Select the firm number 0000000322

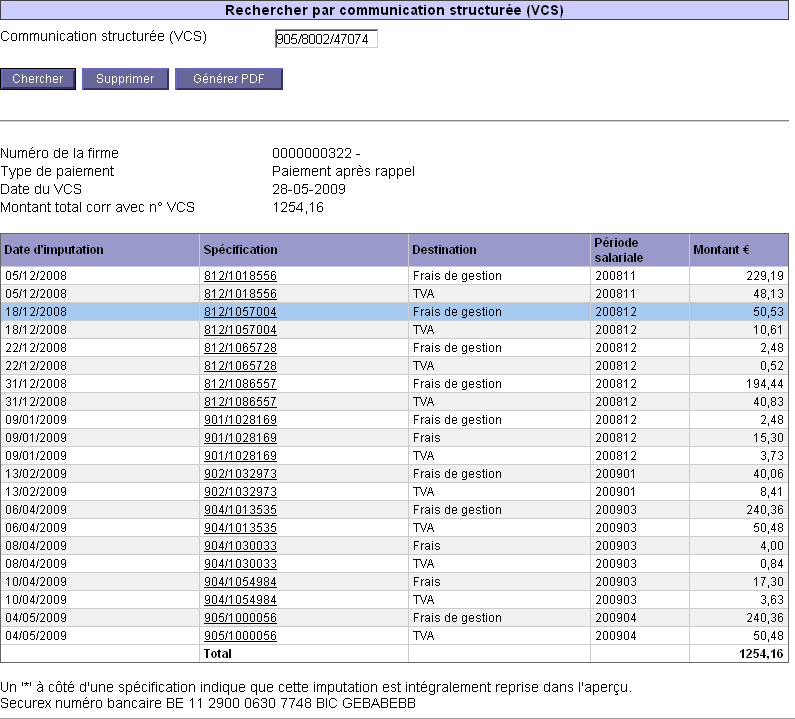pyautogui.click(x=312, y=153)
